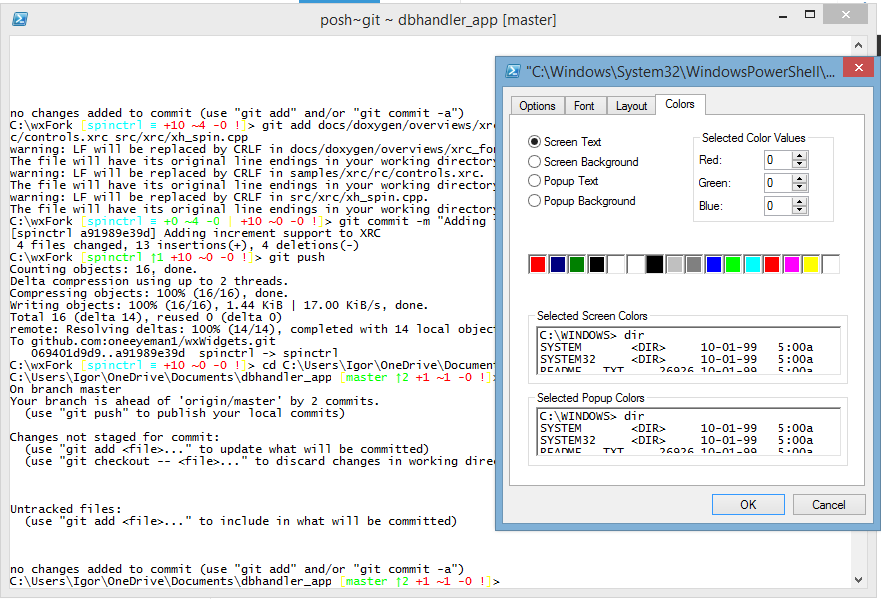Click the Selected Popup Colors preview box

click(688, 431)
